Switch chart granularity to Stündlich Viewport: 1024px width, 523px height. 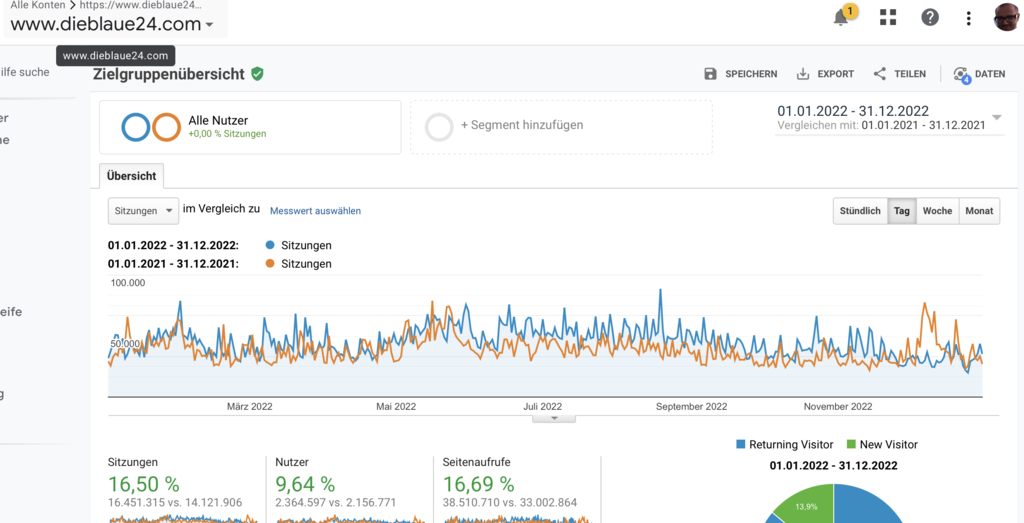coord(860,211)
